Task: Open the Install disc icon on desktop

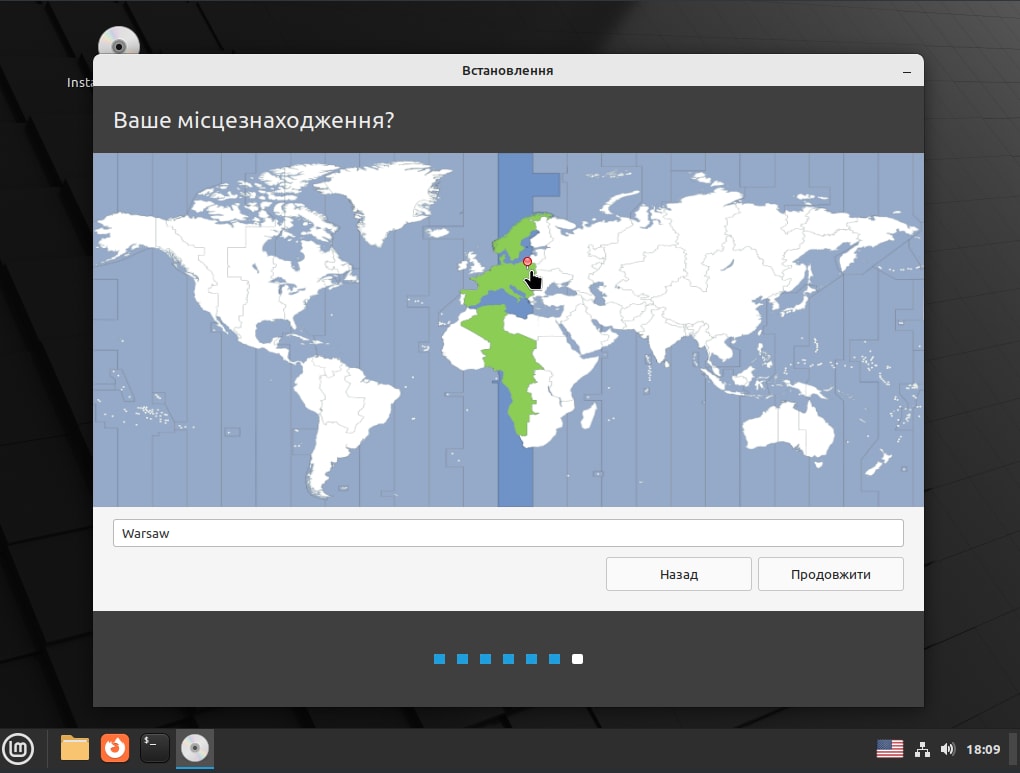Action: [x=119, y=43]
